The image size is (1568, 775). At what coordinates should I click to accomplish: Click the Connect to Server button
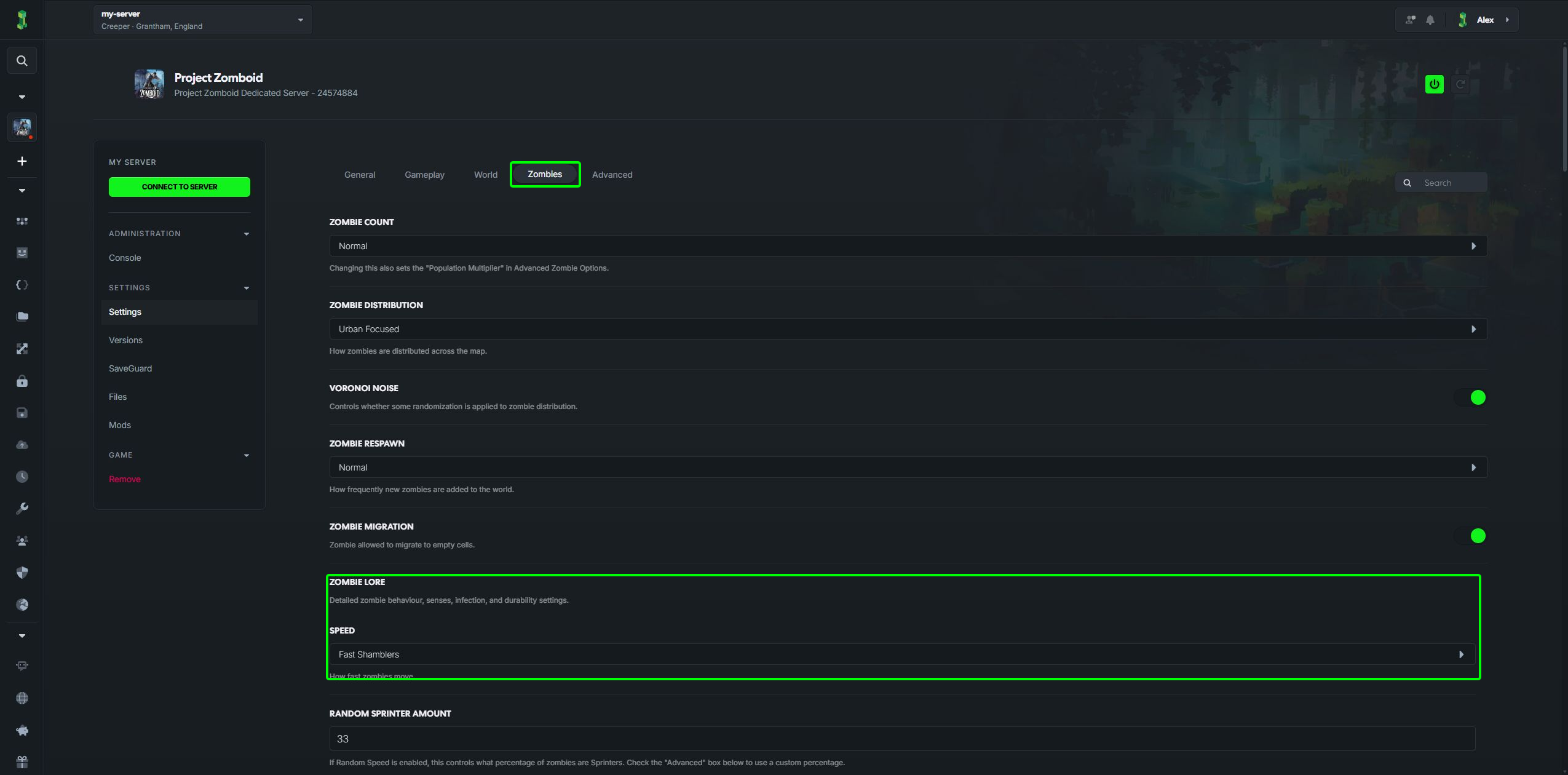(x=180, y=187)
